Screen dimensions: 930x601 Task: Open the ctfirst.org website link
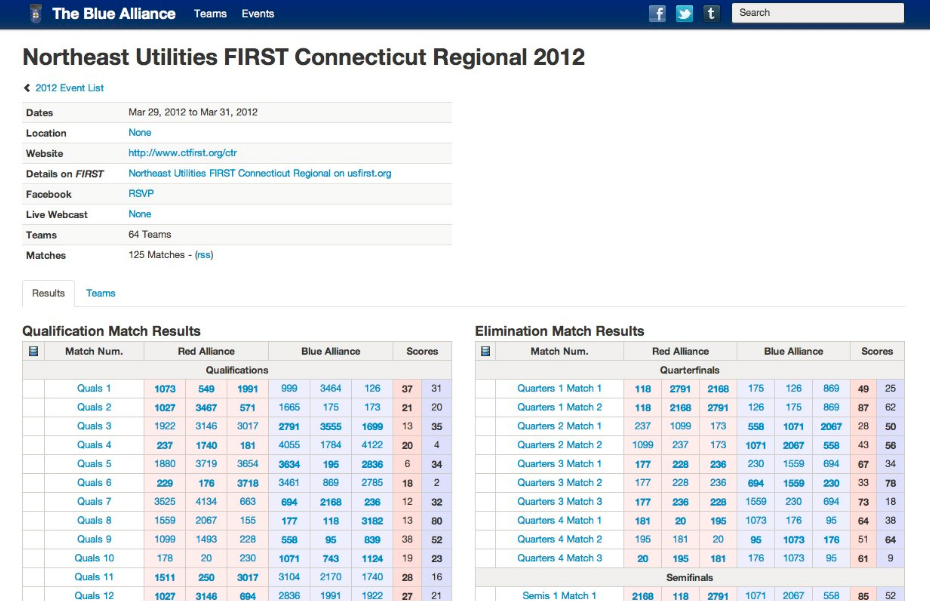click(x=182, y=153)
